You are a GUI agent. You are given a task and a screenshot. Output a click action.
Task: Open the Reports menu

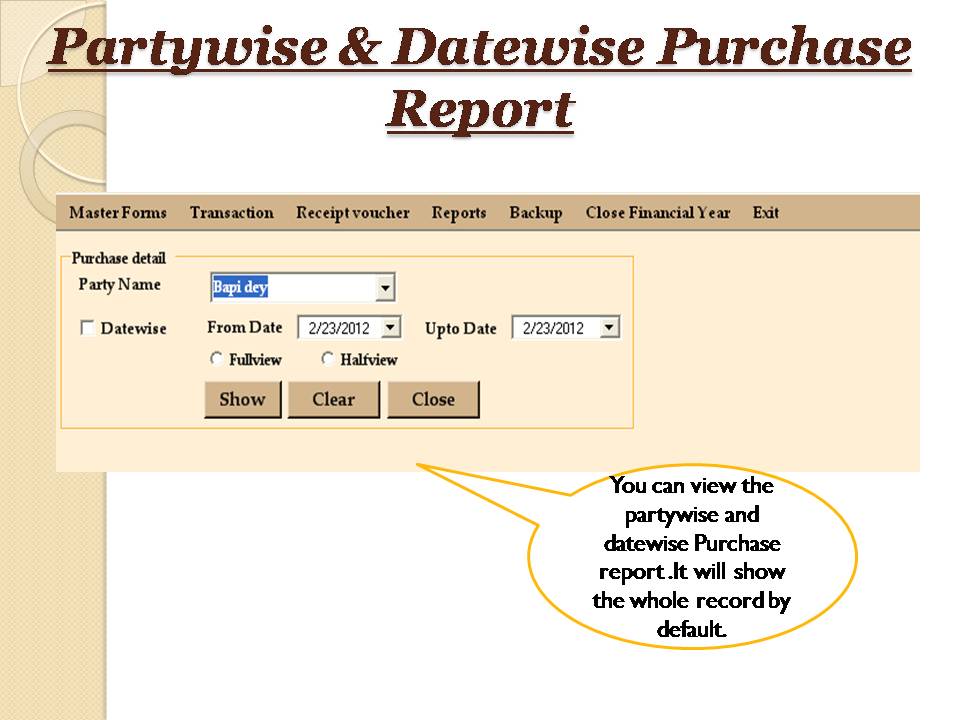tap(459, 212)
